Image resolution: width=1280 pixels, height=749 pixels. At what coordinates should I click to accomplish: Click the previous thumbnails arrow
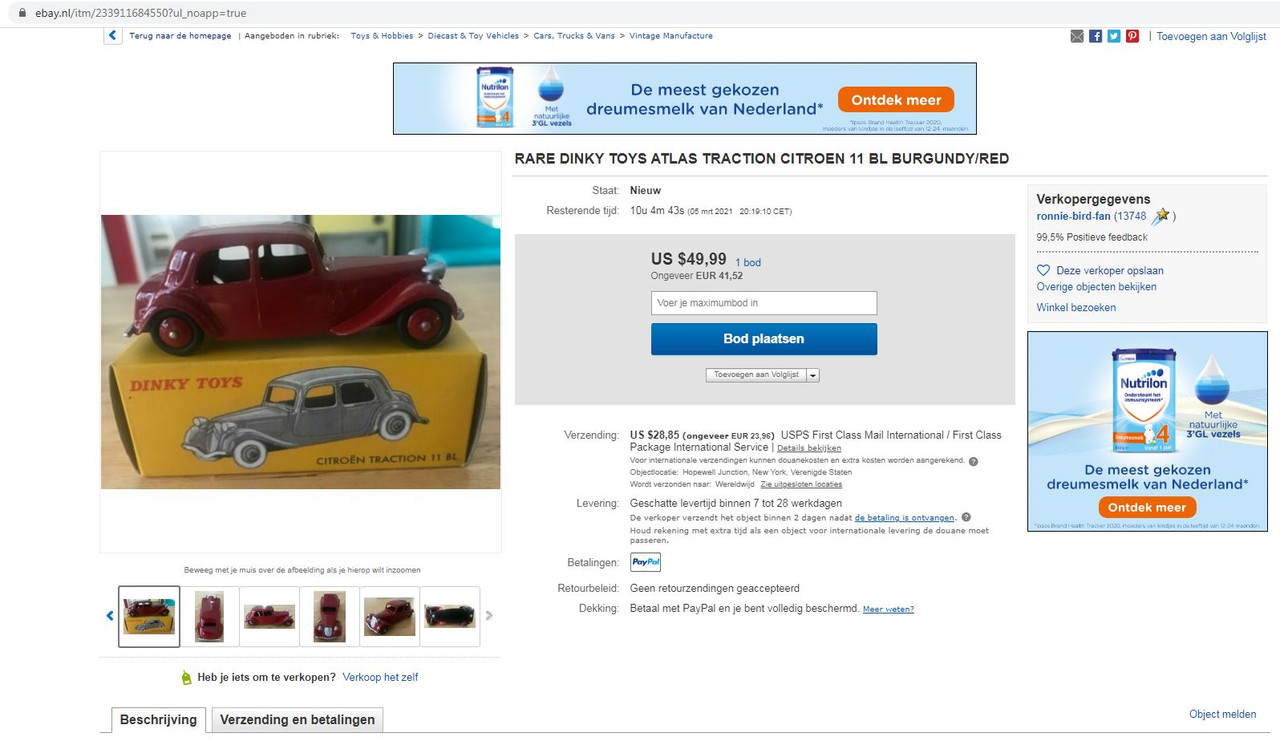pos(110,616)
